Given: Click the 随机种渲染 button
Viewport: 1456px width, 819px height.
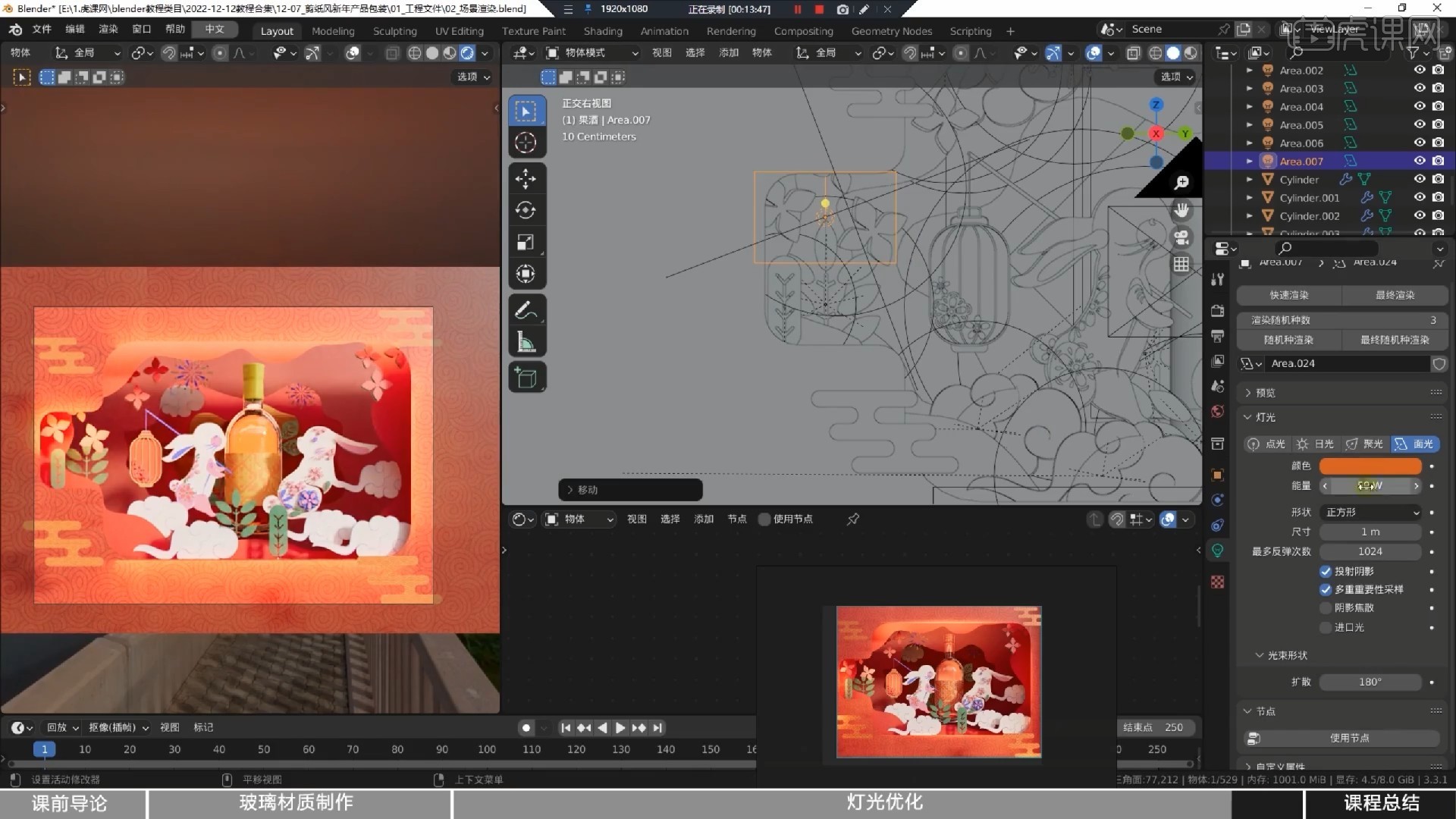Looking at the screenshot, I should (x=1289, y=340).
